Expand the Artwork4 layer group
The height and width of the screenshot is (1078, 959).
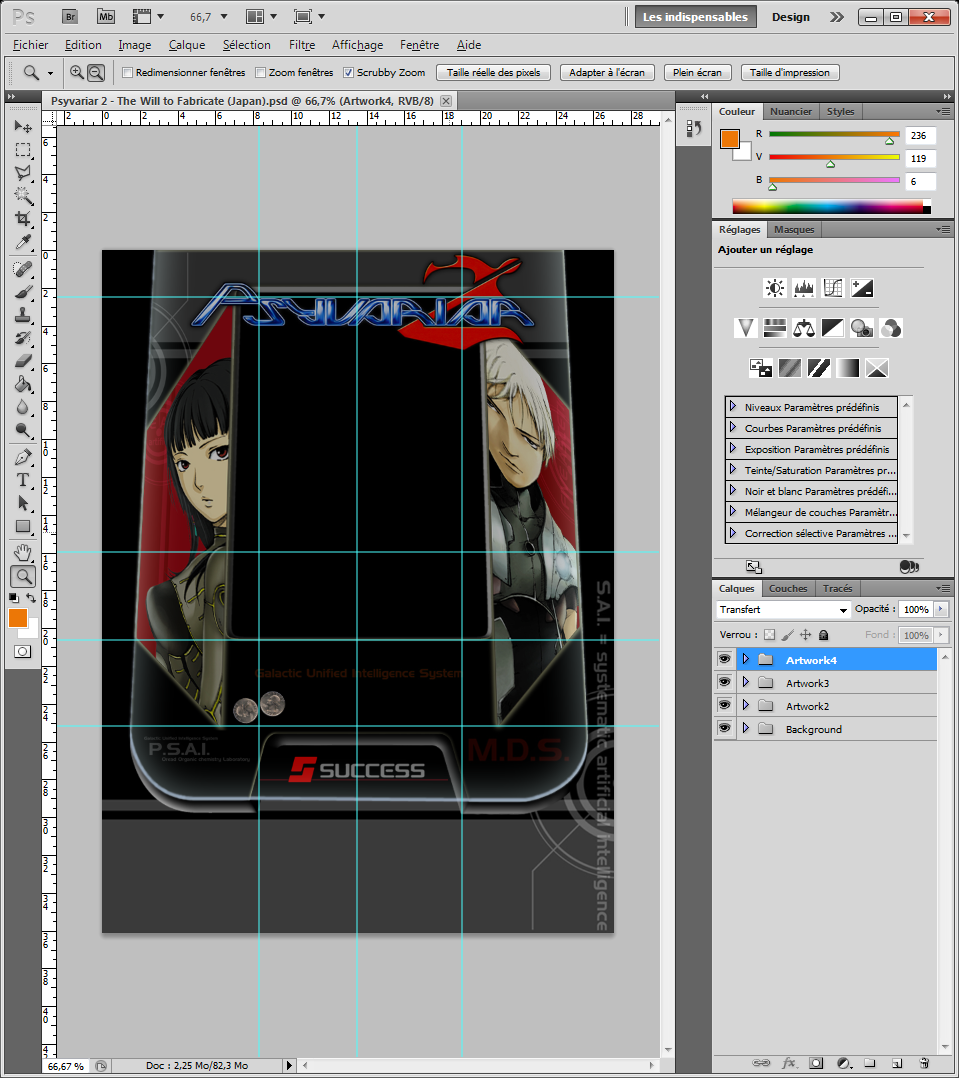(x=745, y=660)
